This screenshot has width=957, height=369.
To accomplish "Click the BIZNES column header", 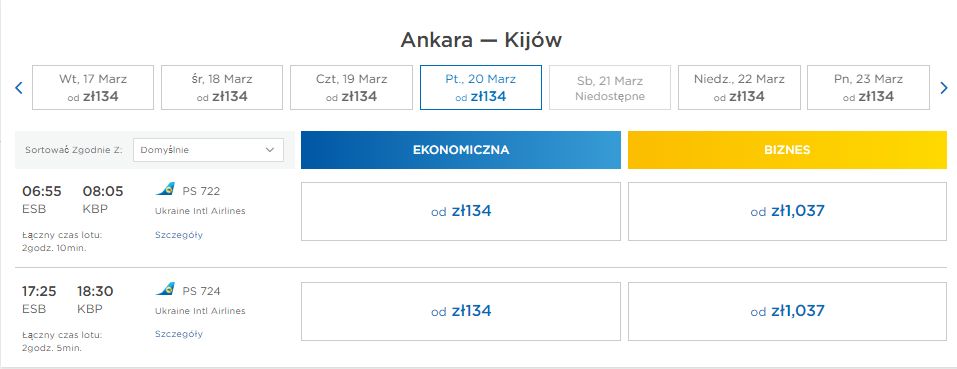I will click(x=787, y=150).
